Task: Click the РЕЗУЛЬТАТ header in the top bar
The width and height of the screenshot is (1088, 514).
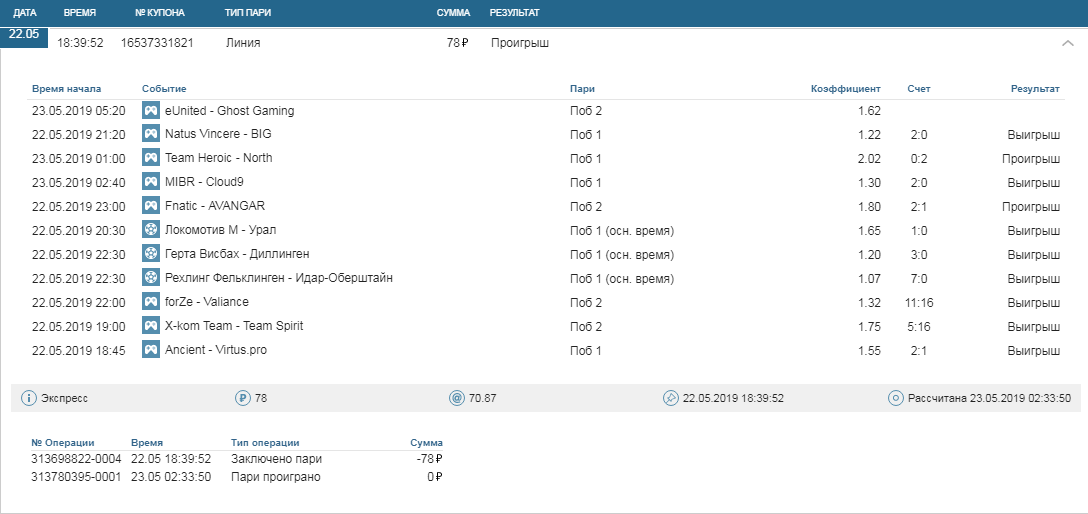Action: (x=514, y=13)
